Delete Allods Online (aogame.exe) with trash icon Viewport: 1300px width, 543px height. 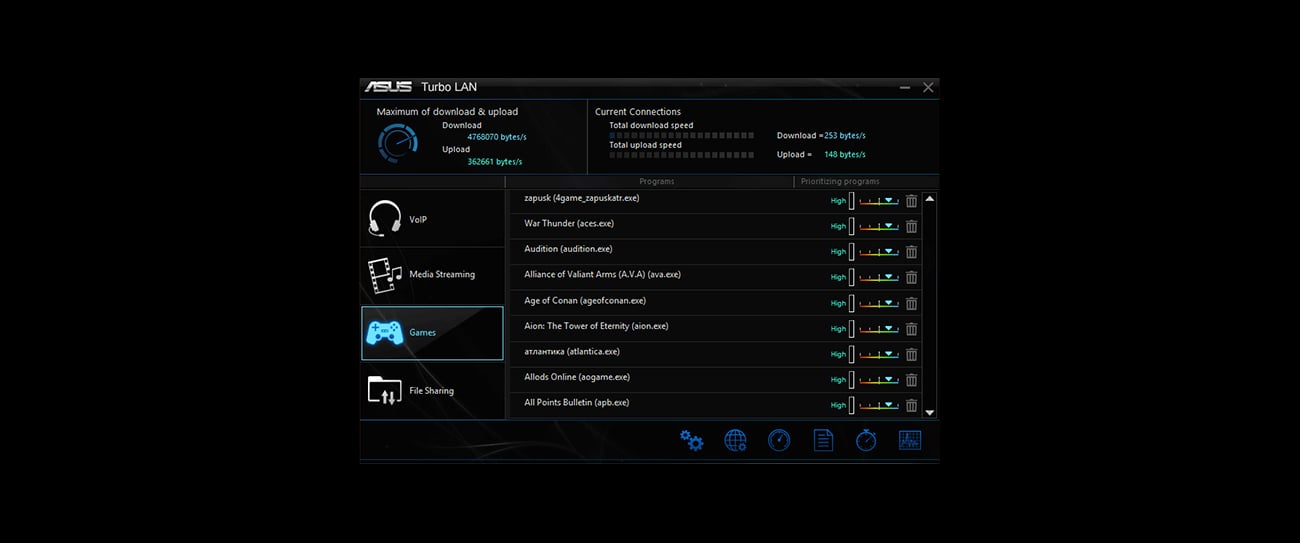(911, 380)
